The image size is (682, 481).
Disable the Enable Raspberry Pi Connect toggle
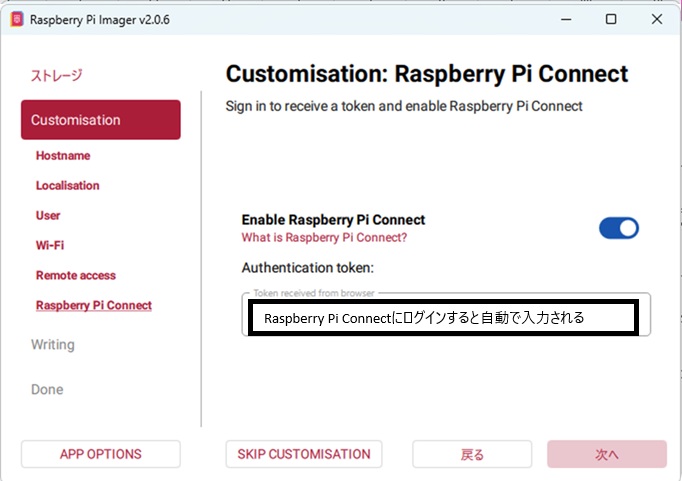point(618,228)
